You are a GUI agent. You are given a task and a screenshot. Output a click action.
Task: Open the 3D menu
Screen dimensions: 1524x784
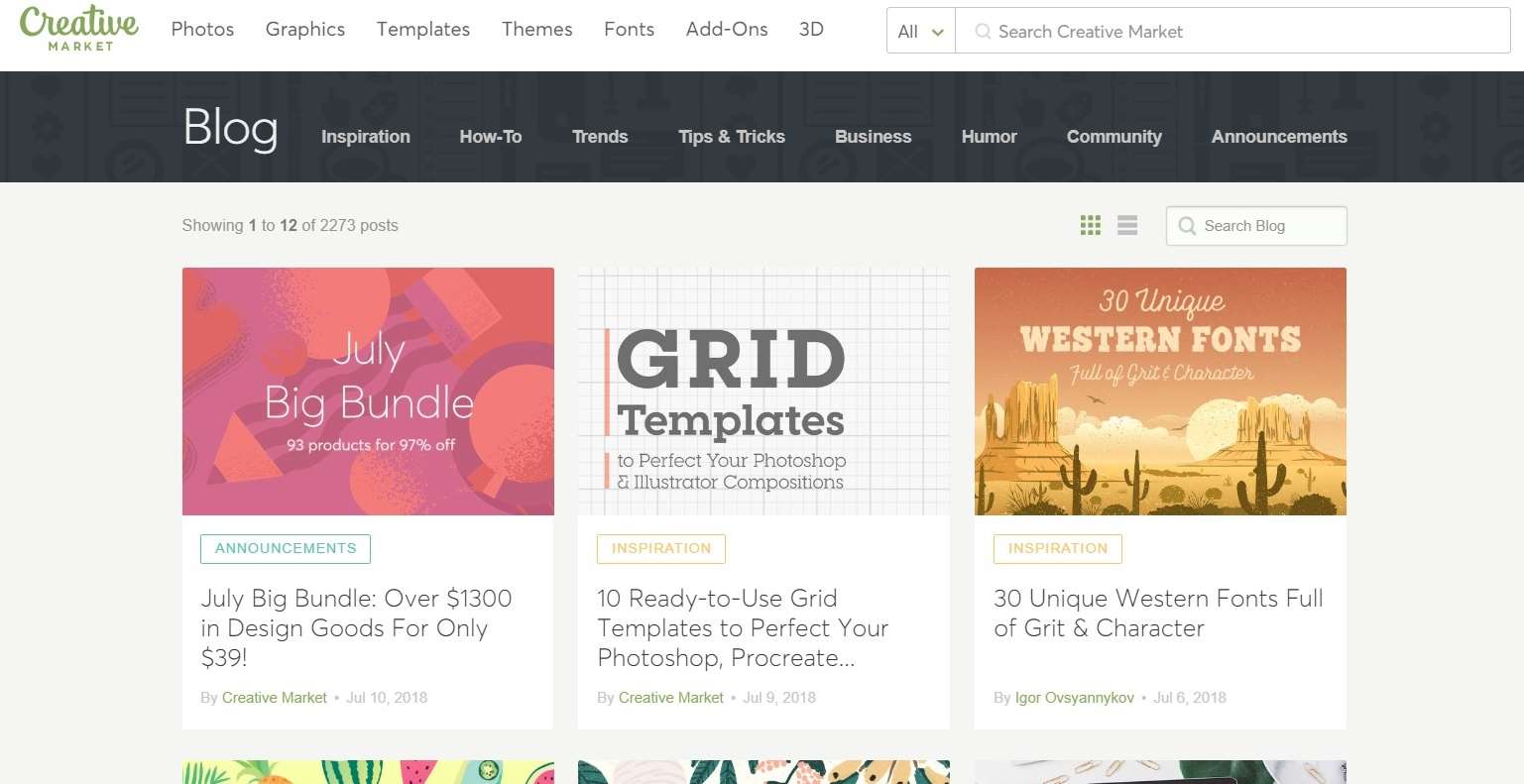811,29
